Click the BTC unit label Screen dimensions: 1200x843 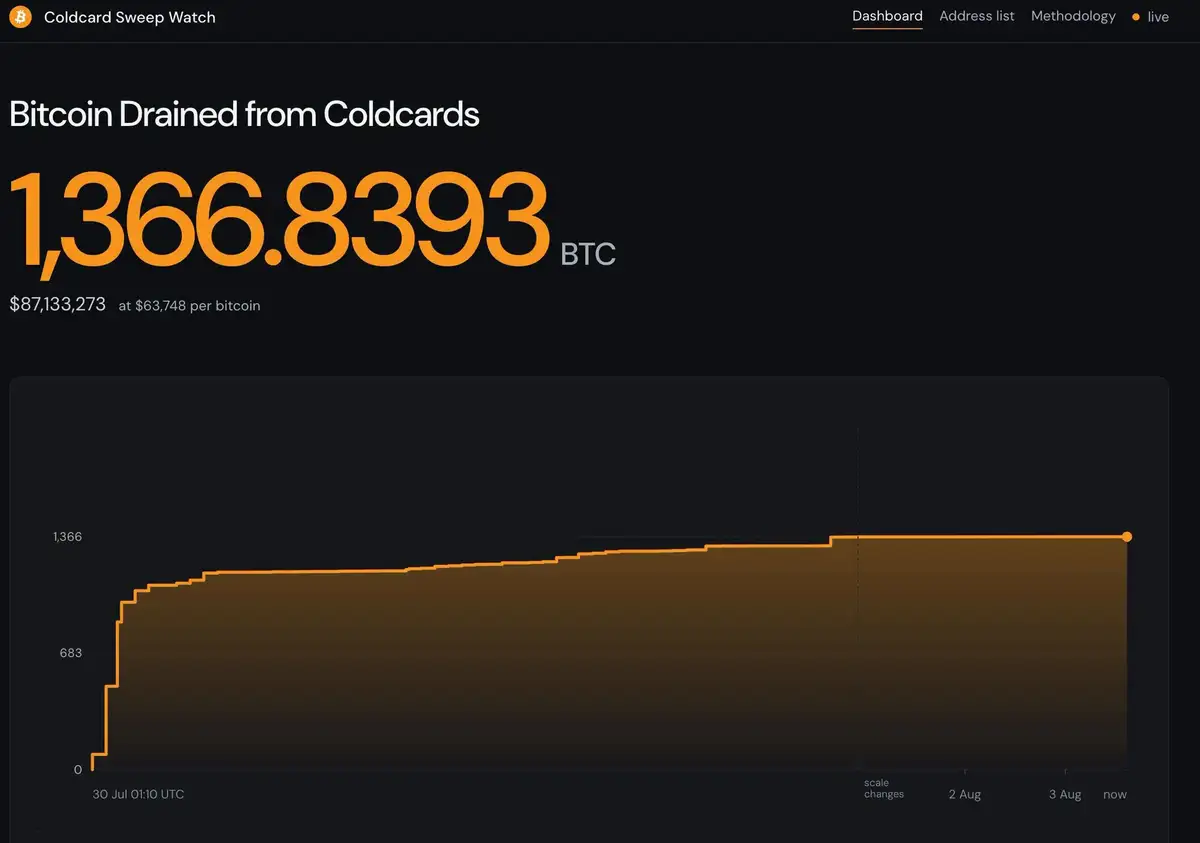588,254
